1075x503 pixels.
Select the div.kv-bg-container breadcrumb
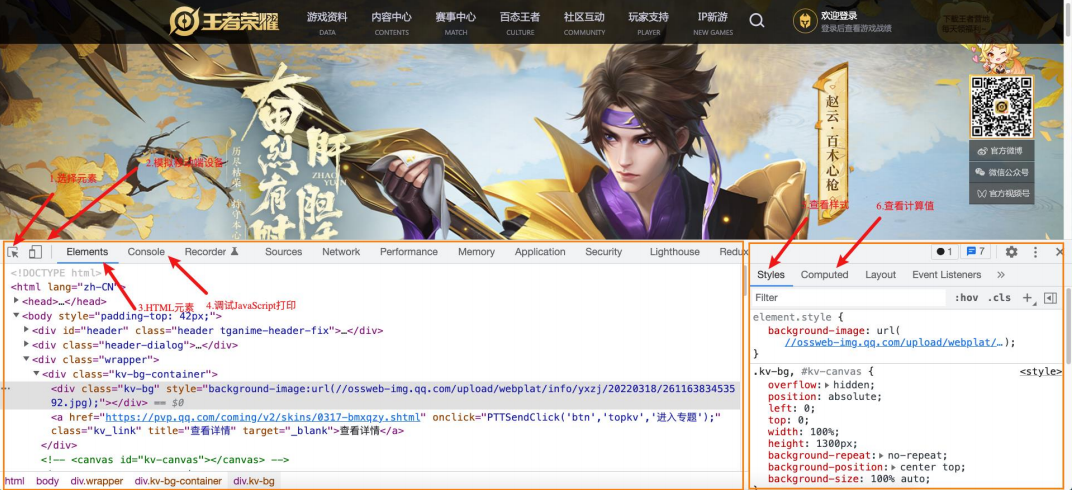coord(178,481)
